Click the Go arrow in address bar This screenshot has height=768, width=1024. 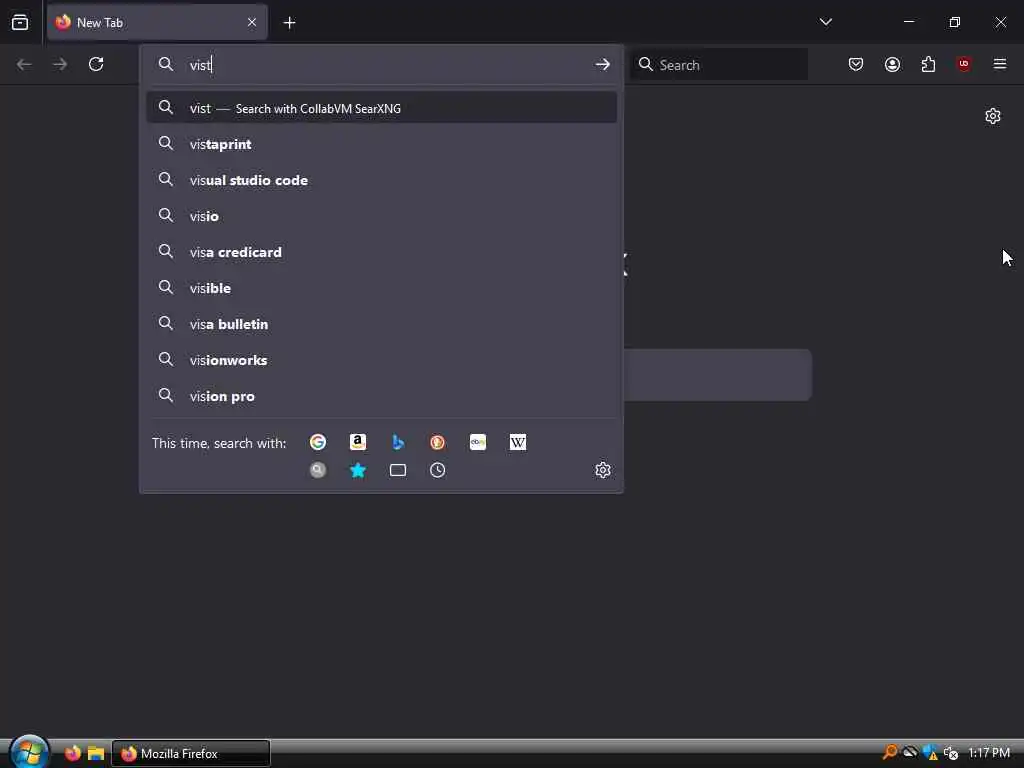pos(603,64)
